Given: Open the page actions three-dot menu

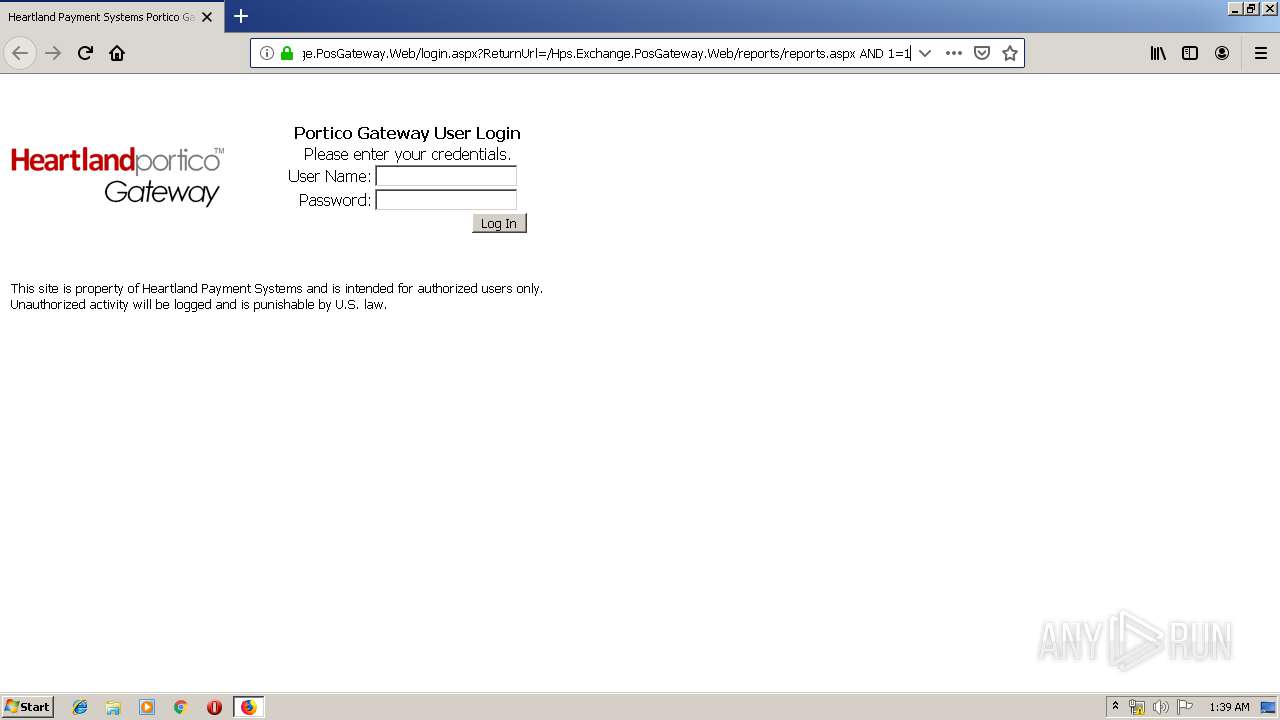Looking at the screenshot, I should click(954, 53).
